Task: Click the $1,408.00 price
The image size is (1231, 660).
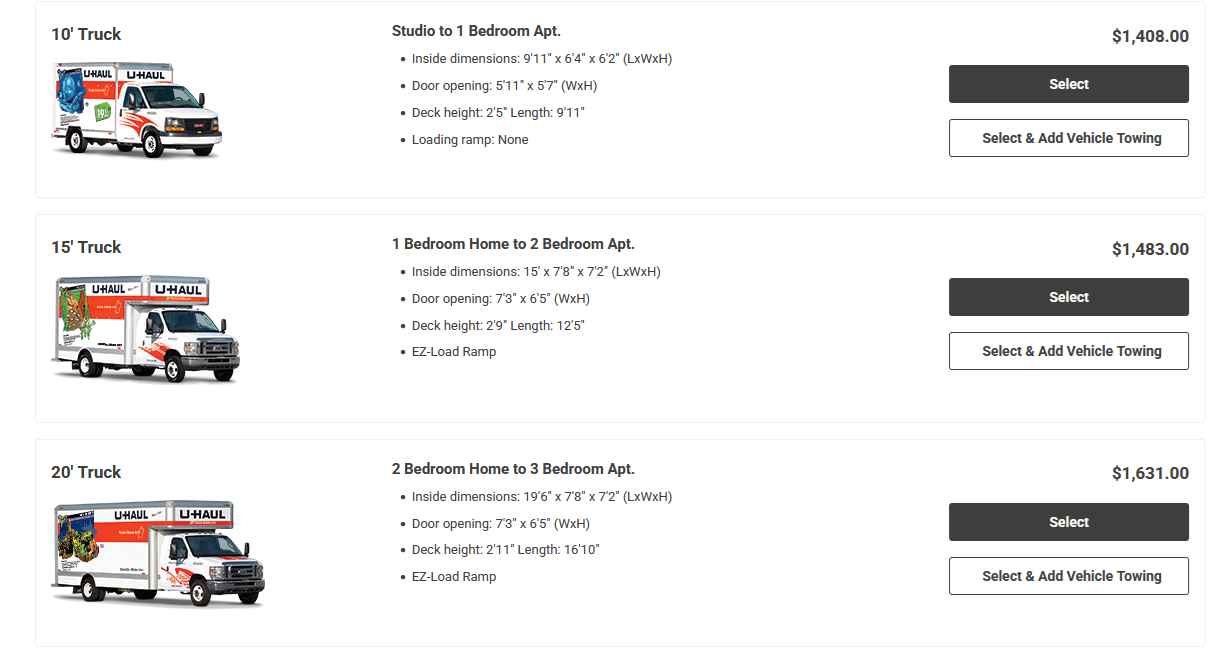Action: pos(1150,37)
